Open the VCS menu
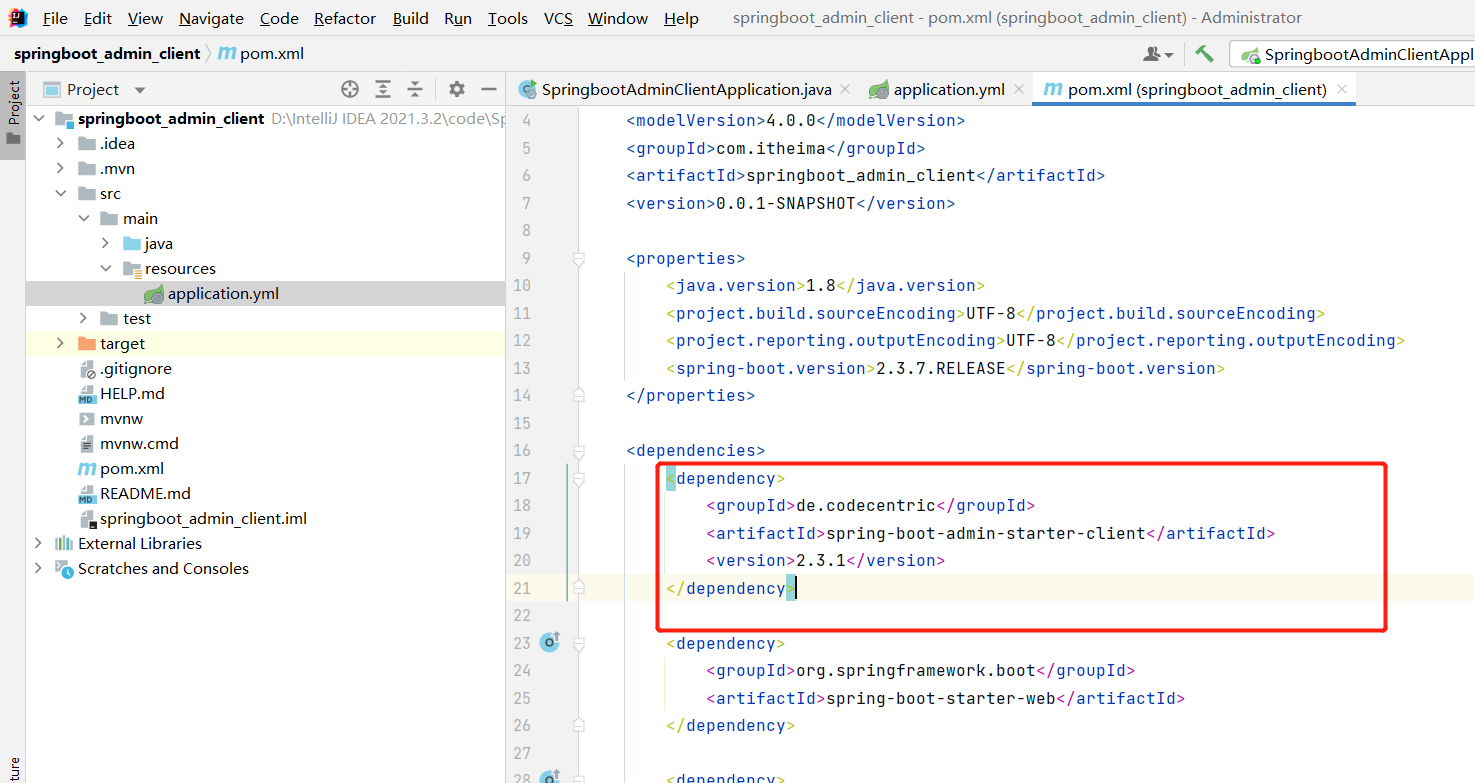Image resolution: width=1475 pixels, height=783 pixels. pos(558,18)
